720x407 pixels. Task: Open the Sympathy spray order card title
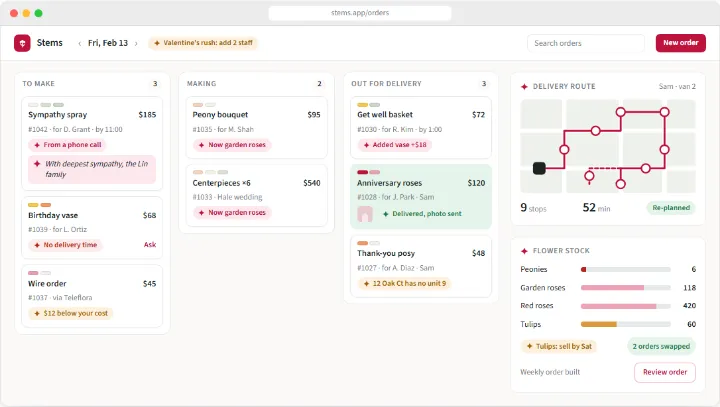coord(57,115)
